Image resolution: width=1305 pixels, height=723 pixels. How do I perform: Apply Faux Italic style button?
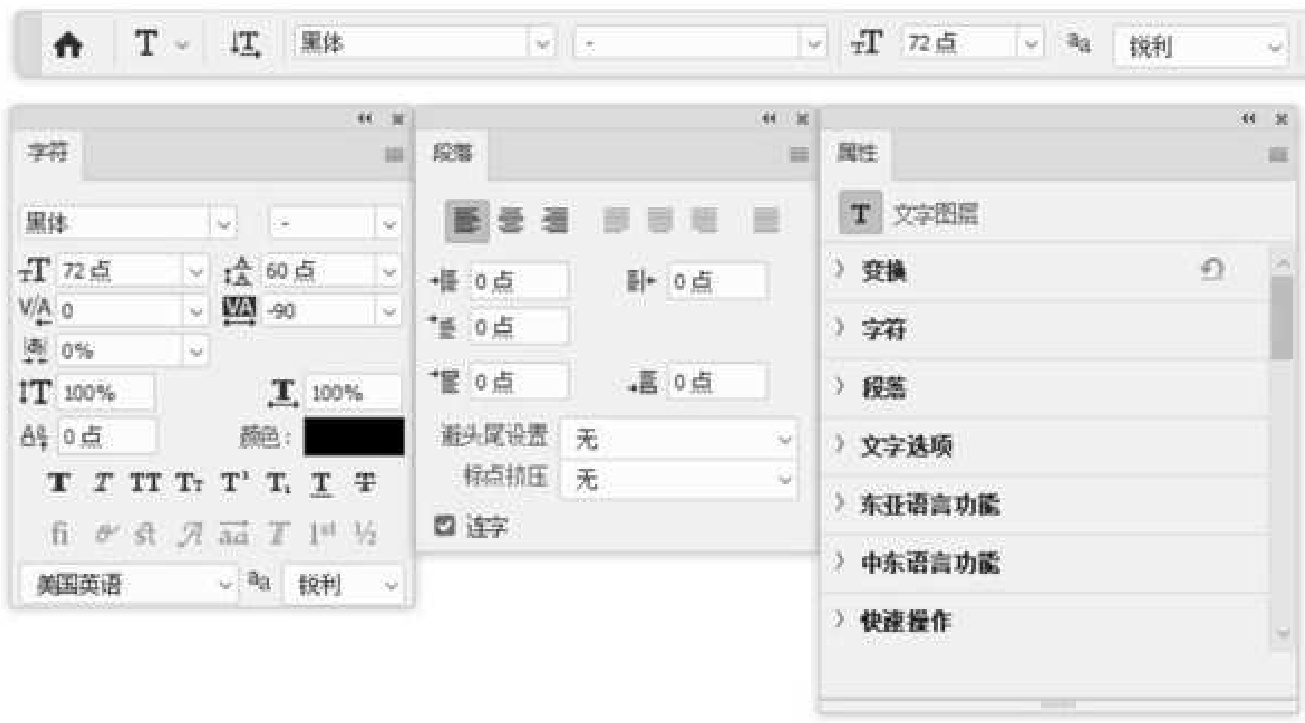[x=99, y=483]
